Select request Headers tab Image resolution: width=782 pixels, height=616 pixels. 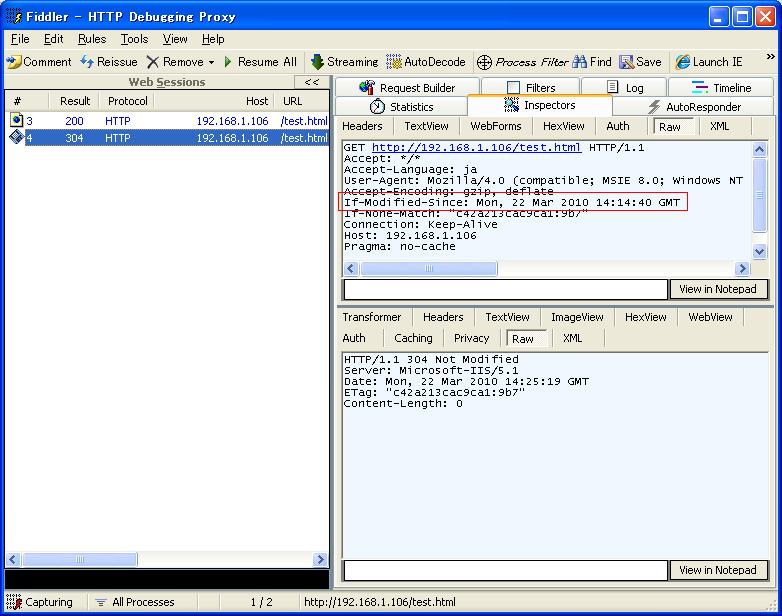pyautogui.click(x=363, y=126)
